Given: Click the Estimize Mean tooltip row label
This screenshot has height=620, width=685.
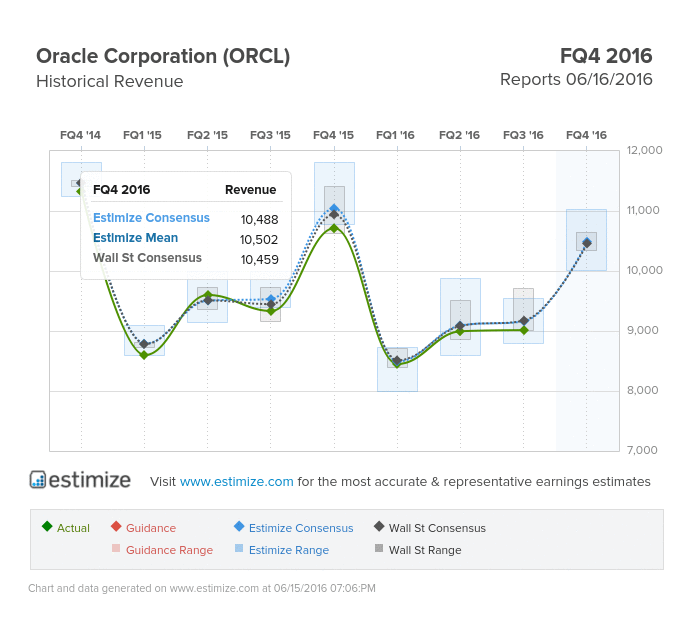Looking at the screenshot, I should [x=135, y=238].
